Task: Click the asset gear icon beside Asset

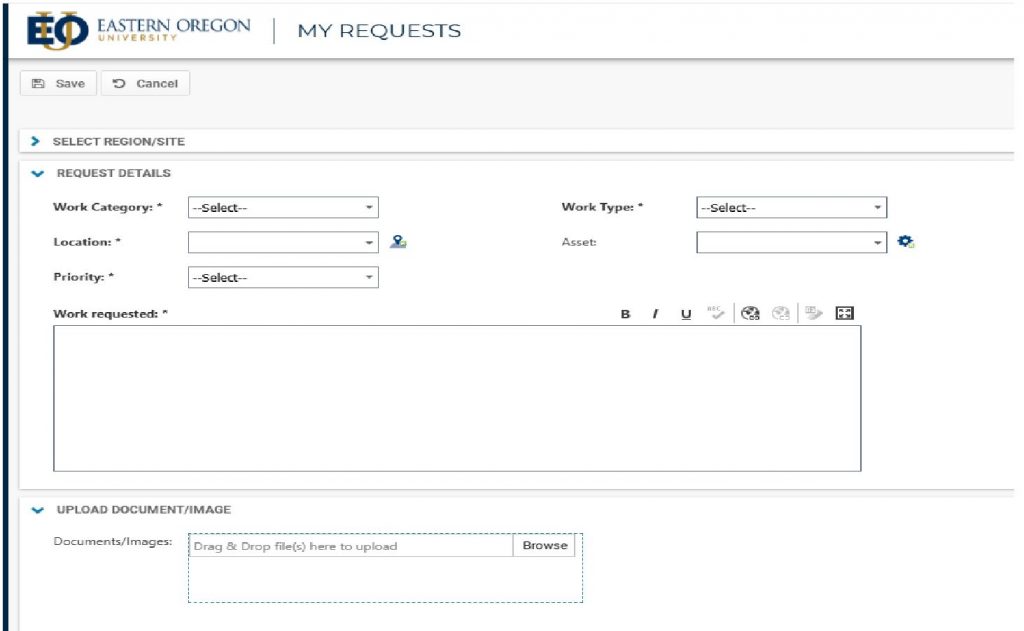Action: click(906, 242)
